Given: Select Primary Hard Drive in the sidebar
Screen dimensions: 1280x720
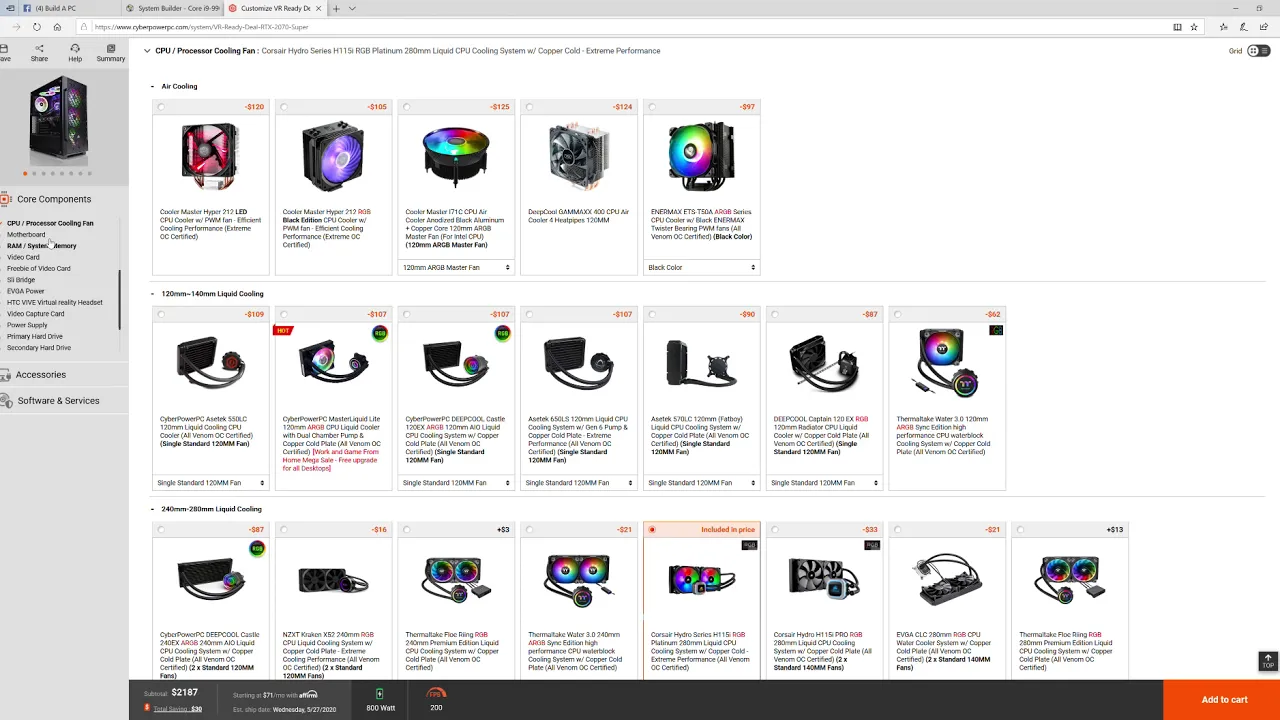Looking at the screenshot, I should [x=35, y=336].
